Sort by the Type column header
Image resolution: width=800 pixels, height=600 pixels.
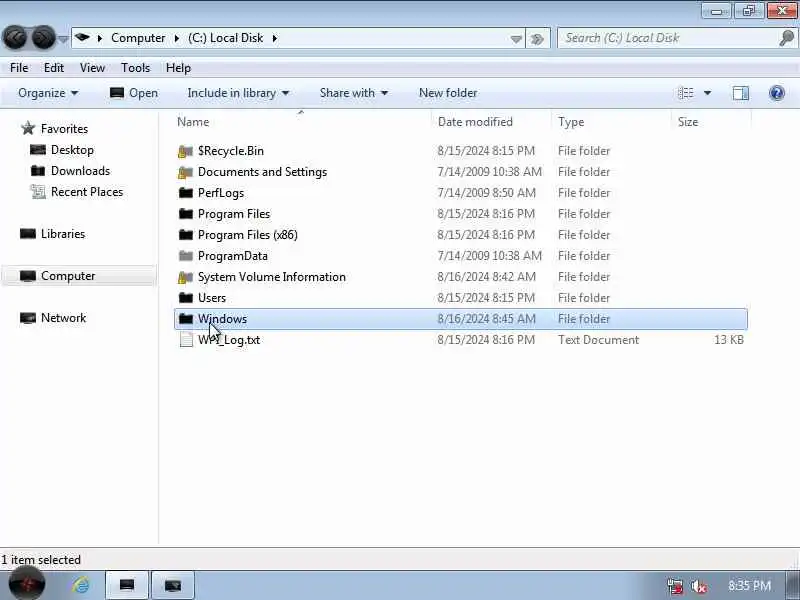(x=612, y=122)
